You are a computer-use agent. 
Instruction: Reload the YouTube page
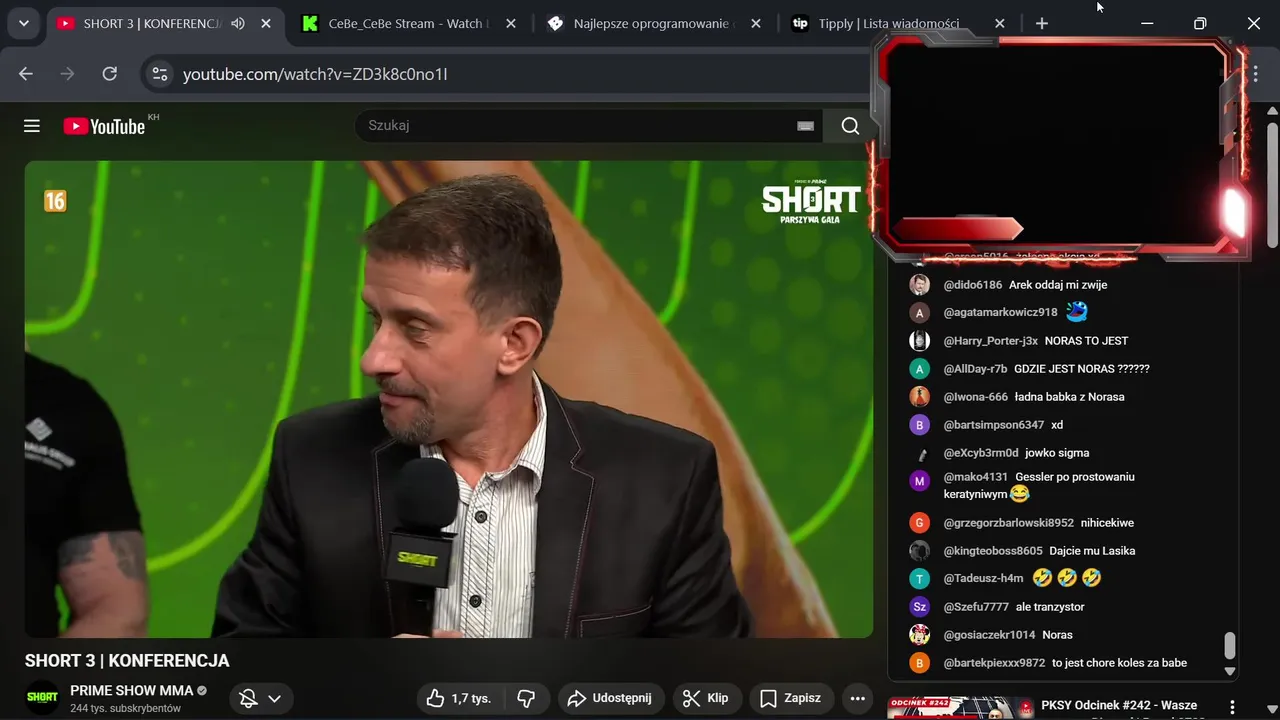pos(110,74)
